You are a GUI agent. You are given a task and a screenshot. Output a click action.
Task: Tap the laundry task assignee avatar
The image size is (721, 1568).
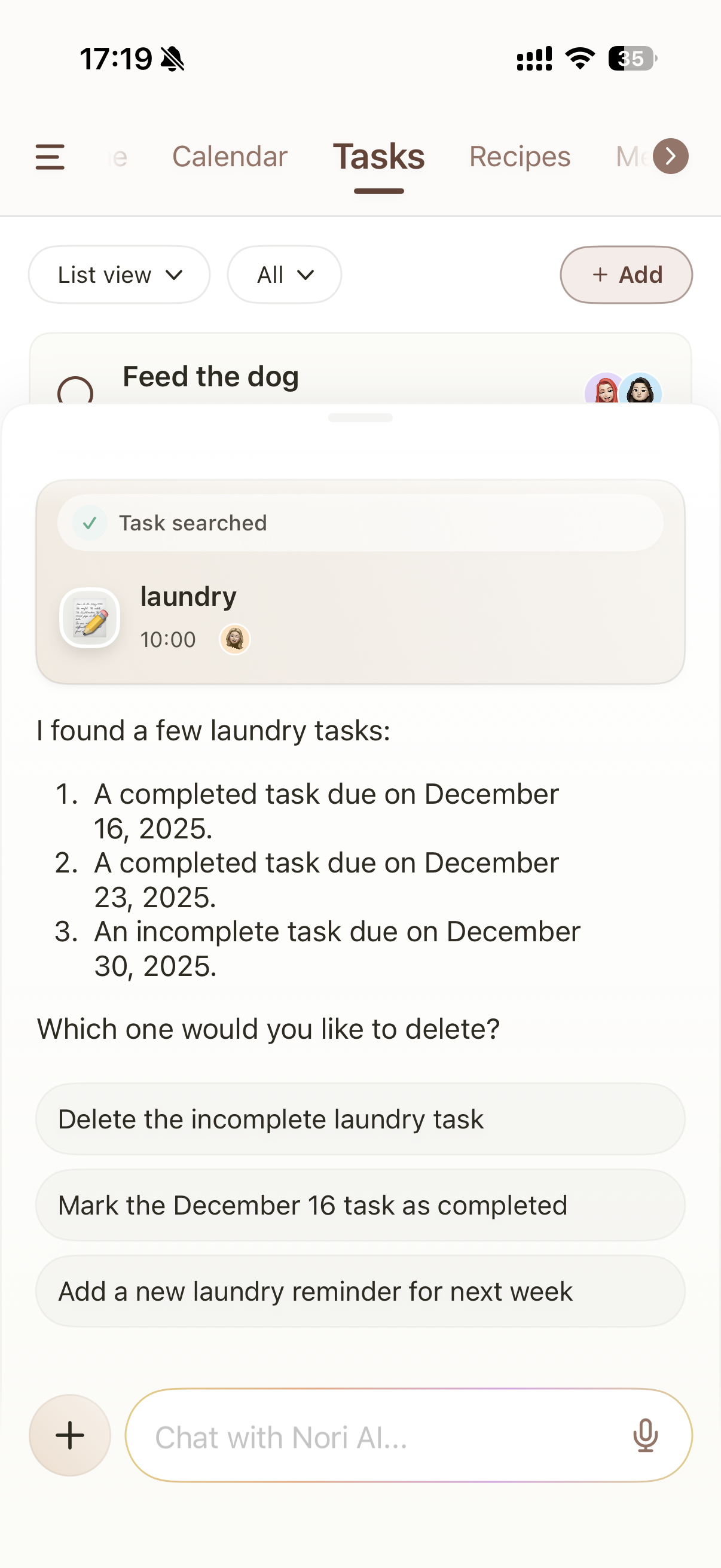235,639
